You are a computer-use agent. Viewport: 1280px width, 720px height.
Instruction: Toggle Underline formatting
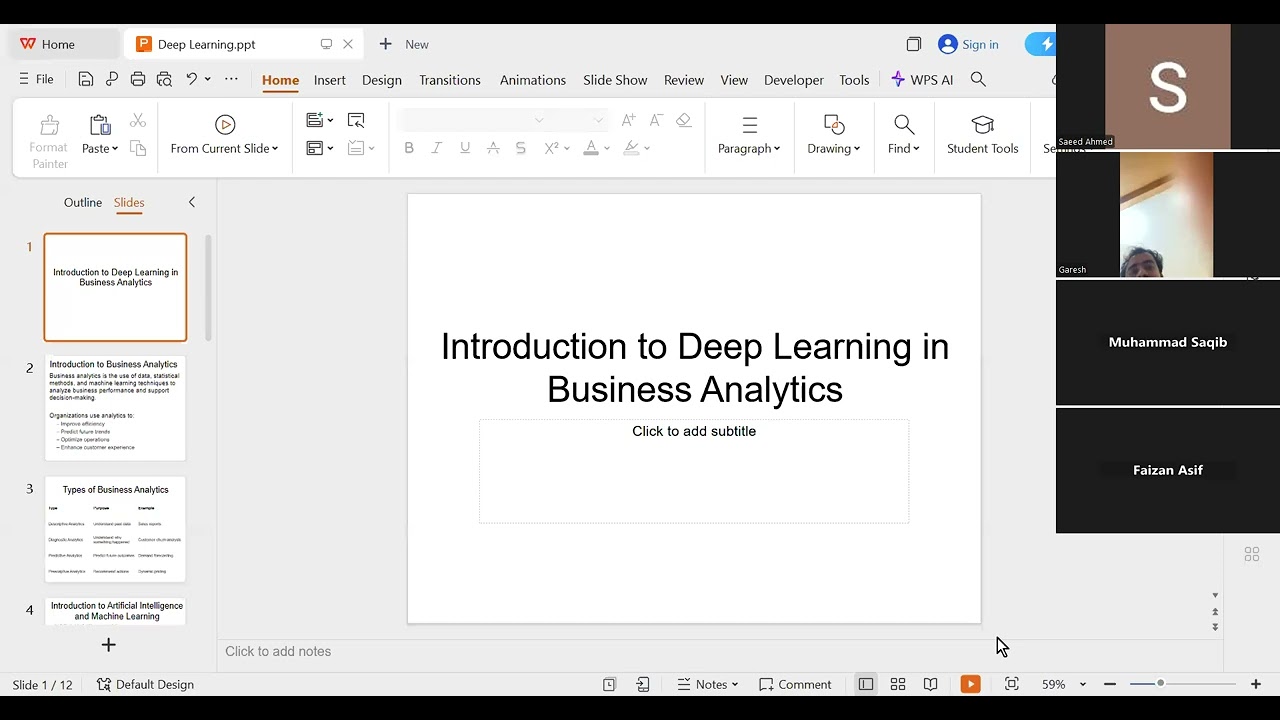(x=465, y=148)
